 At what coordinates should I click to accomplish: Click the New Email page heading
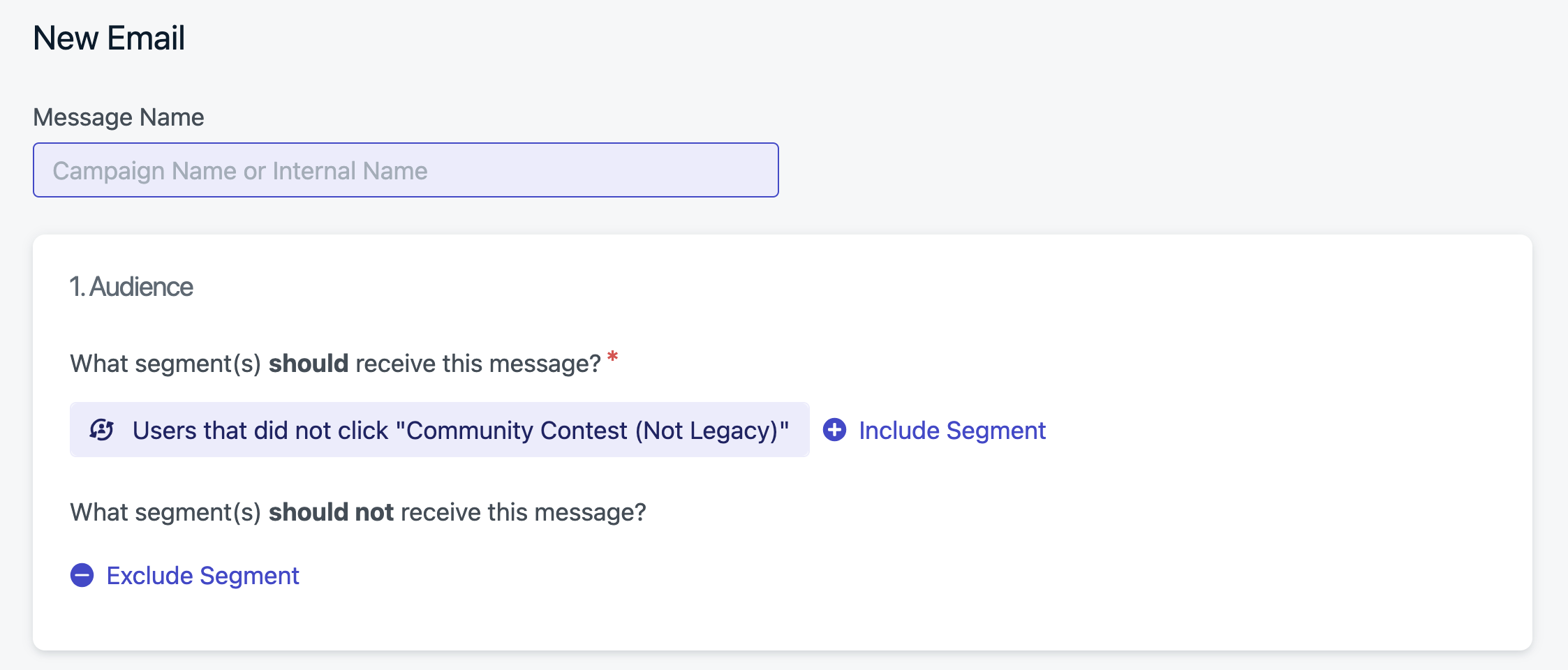pyautogui.click(x=109, y=38)
